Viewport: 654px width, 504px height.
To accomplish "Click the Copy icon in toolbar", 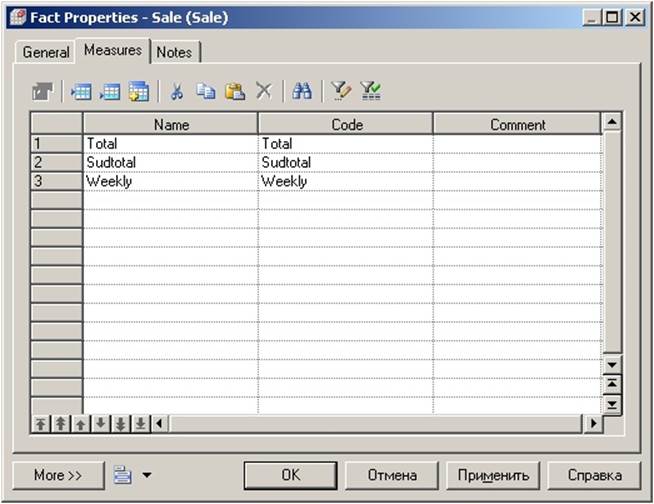I will (206, 91).
